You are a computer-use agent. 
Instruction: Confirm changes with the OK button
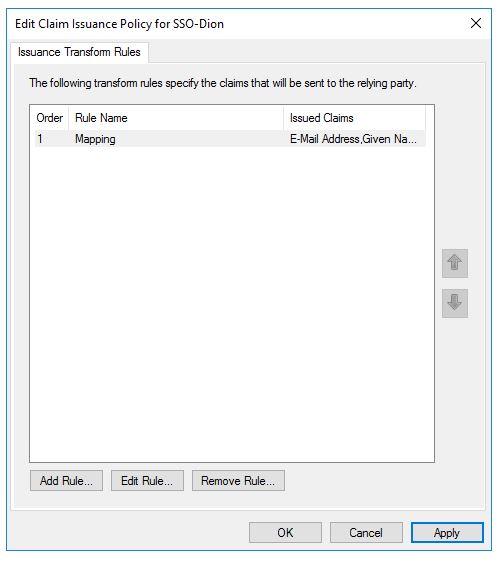pos(285,532)
